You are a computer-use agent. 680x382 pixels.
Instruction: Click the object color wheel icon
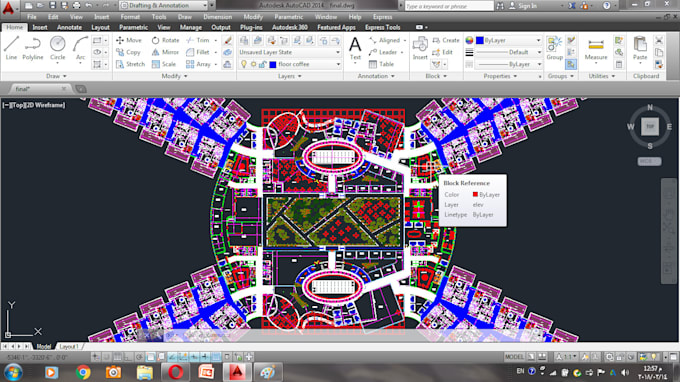[x=469, y=40]
